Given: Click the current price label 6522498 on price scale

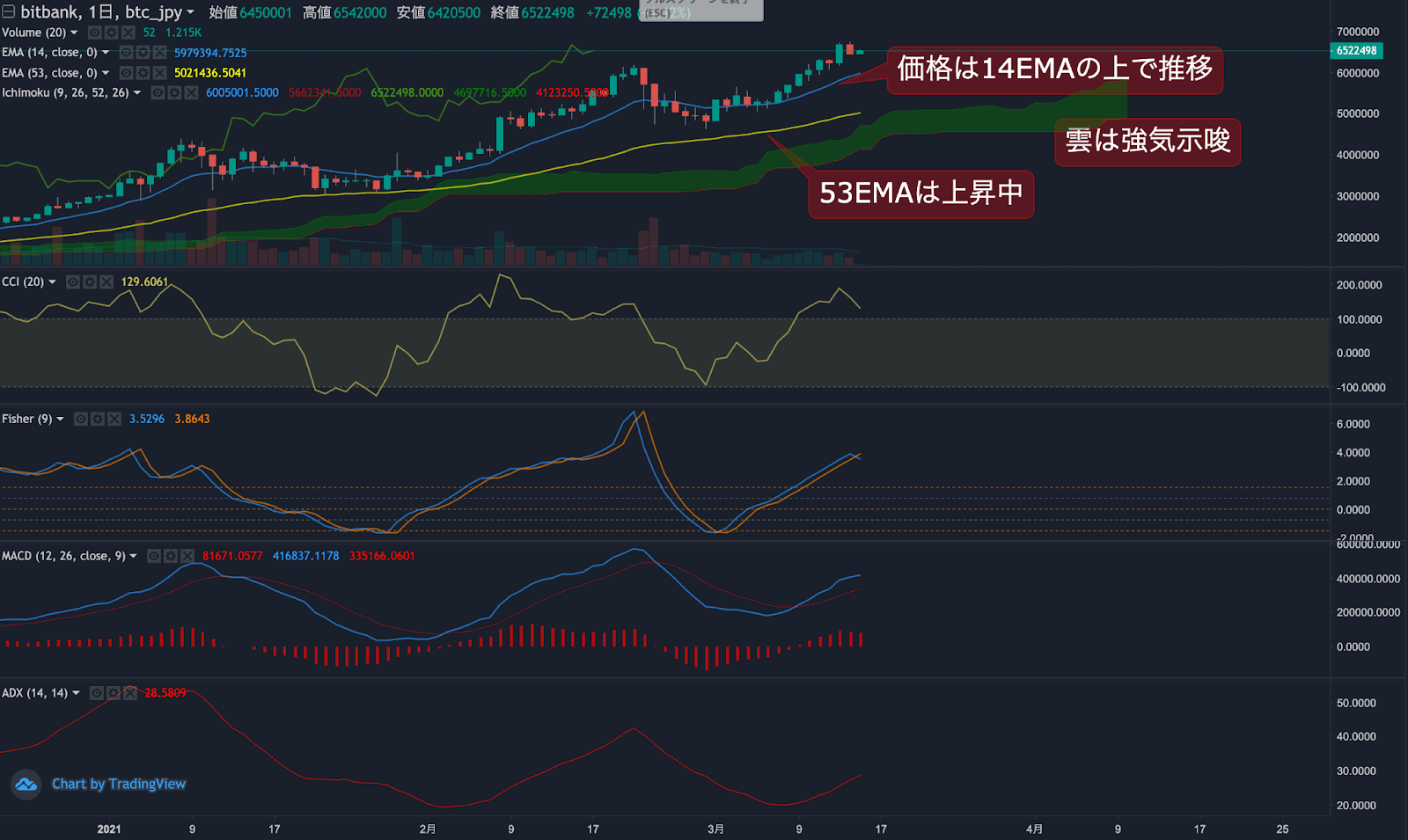Looking at the screenshot, I should [1355, 52].
